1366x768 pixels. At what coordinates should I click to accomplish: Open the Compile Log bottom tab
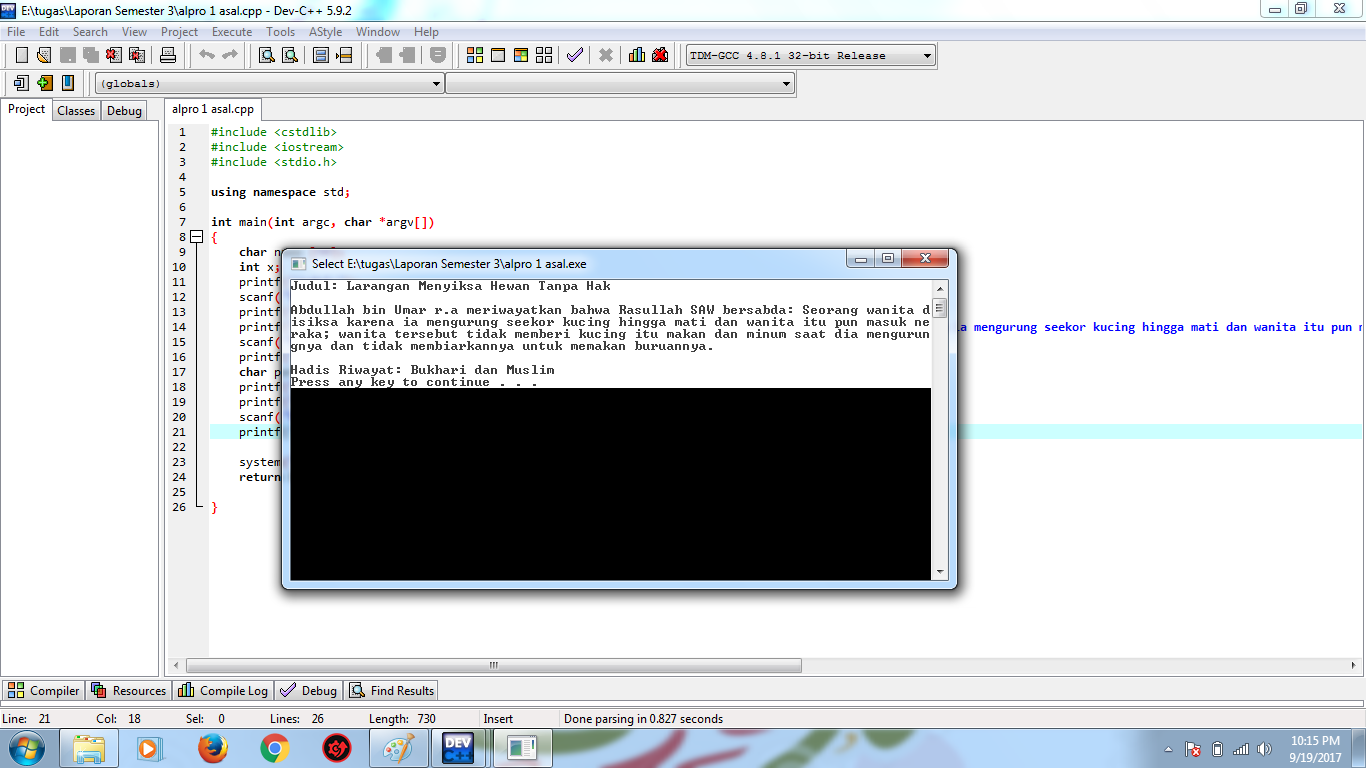pos(223,690)
